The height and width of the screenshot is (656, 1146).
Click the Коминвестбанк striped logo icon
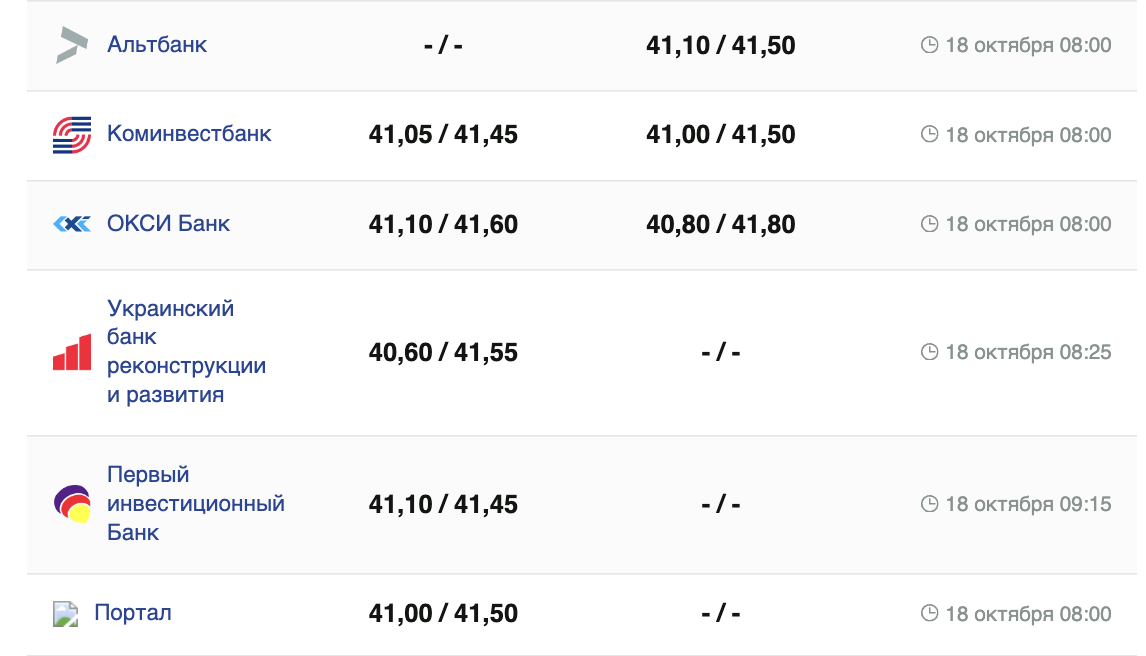72,135
